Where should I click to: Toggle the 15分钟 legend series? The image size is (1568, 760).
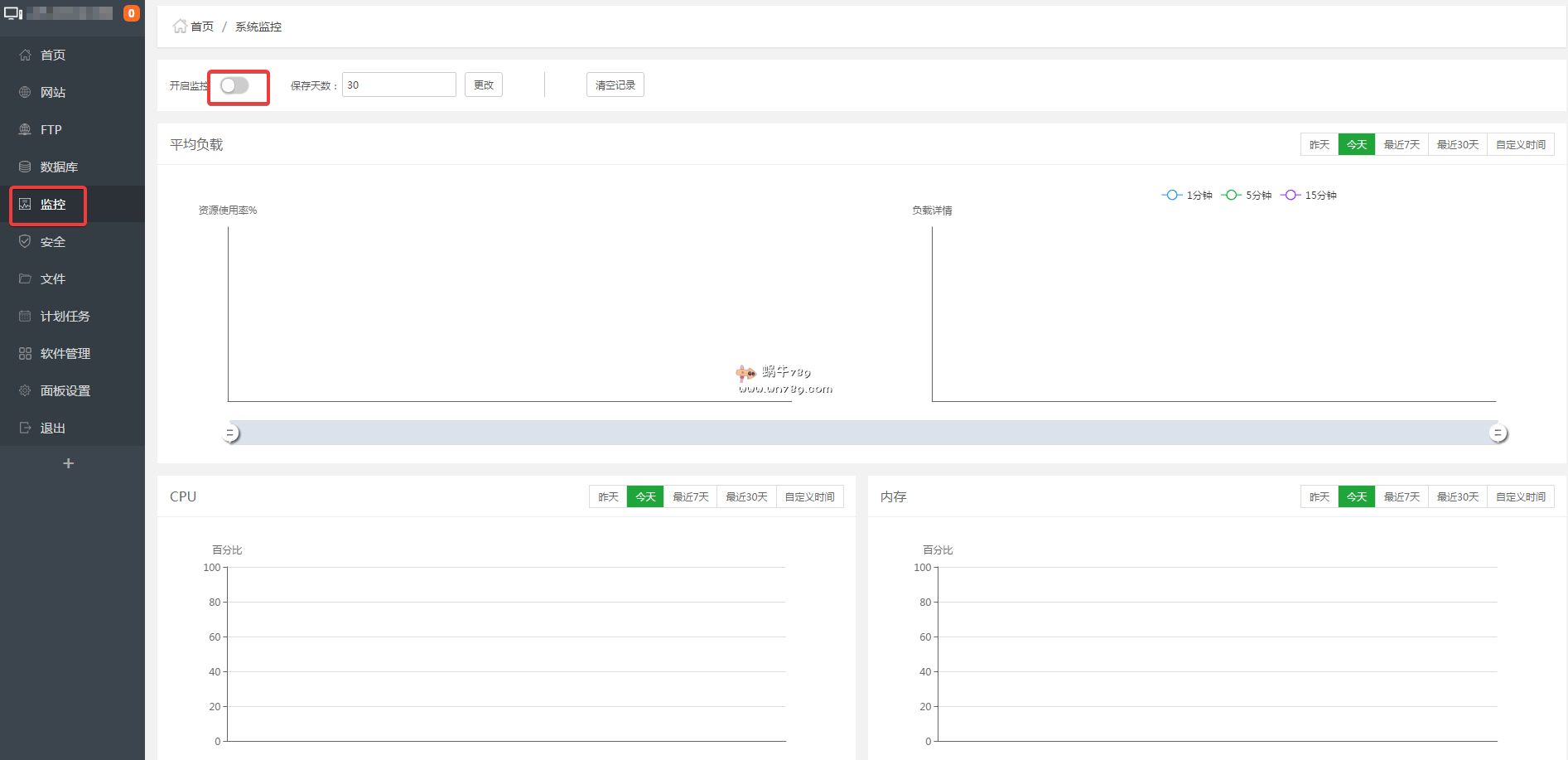(1309, 196)
